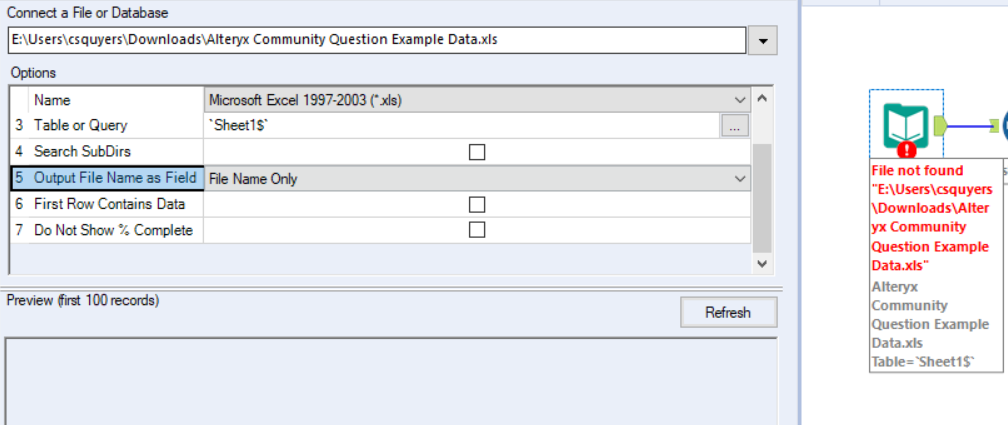This screenshot has height=425, width=1008.
Task: Expand the Microsoft Excel 1997-2003 format dropdown
Action: point(740,100)
